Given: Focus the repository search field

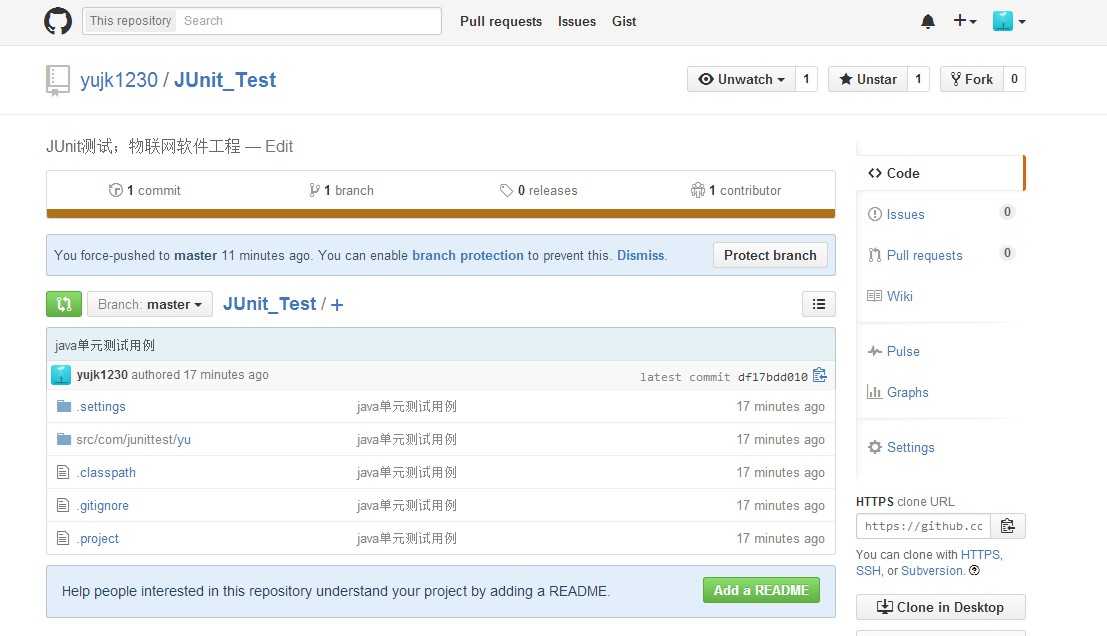Looking at the screenshot, I should tap(310, 21).
